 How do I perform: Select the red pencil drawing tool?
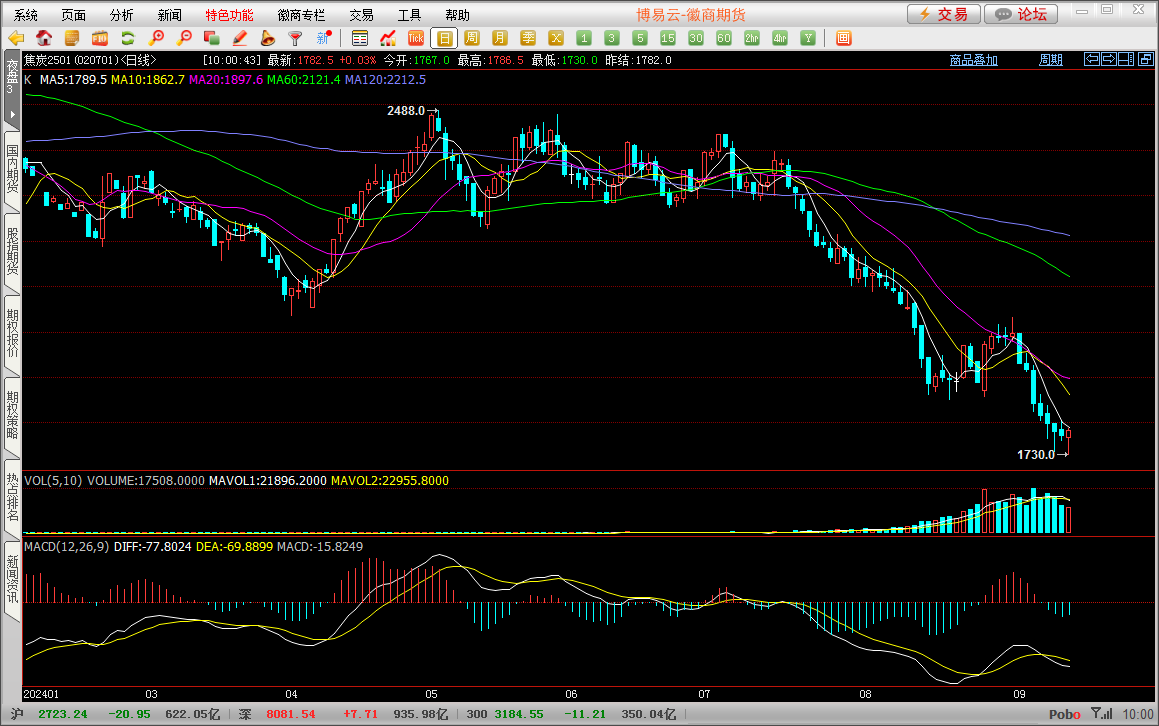pyautogui.click(x=239, y=38)
